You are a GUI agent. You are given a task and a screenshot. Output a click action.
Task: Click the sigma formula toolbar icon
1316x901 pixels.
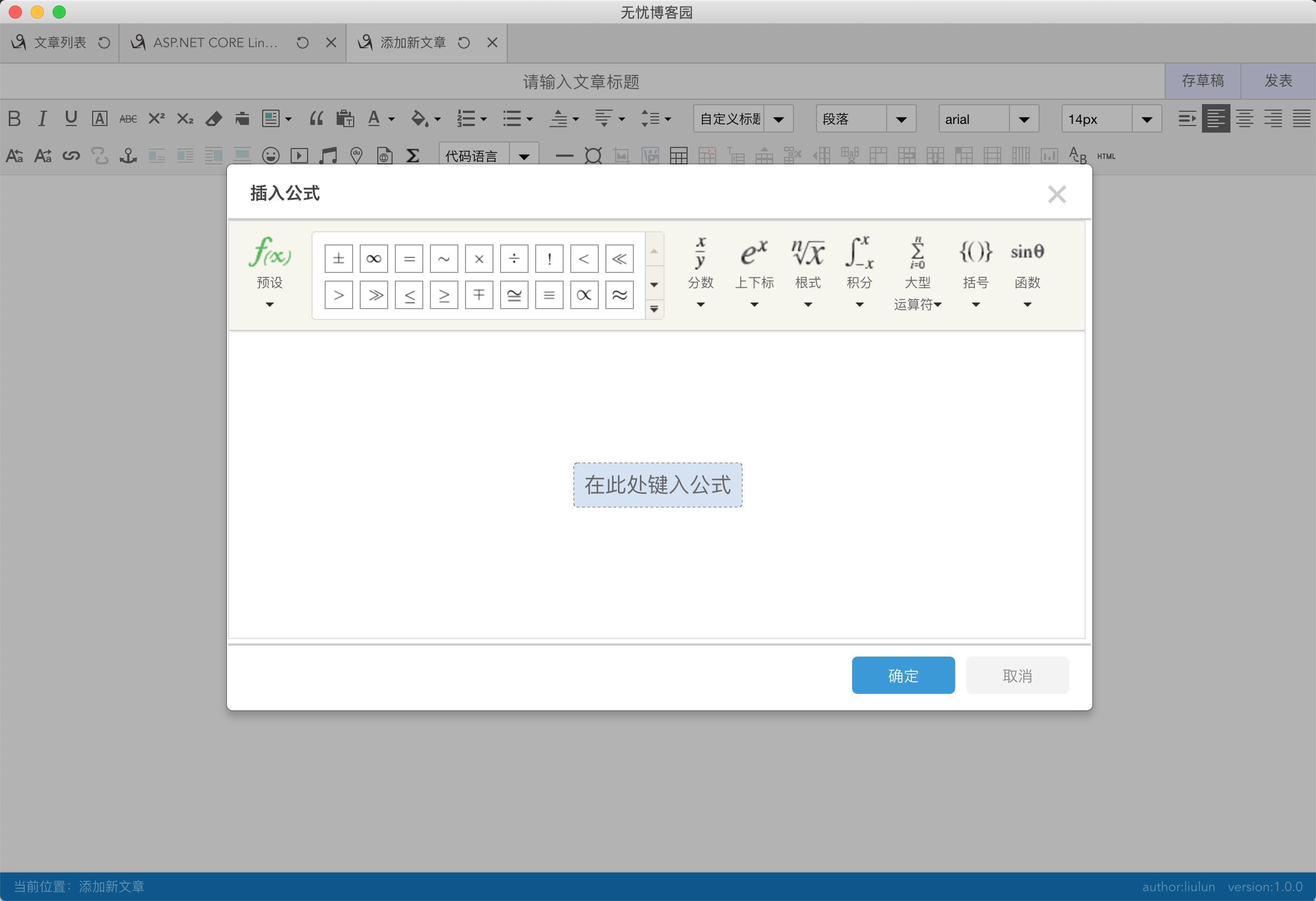[413, 156]
